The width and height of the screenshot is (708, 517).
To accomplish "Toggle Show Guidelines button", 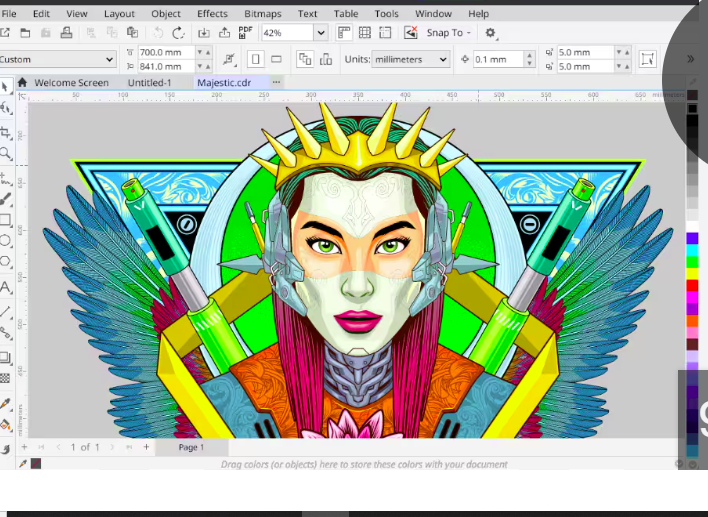I will coord(385,33).
